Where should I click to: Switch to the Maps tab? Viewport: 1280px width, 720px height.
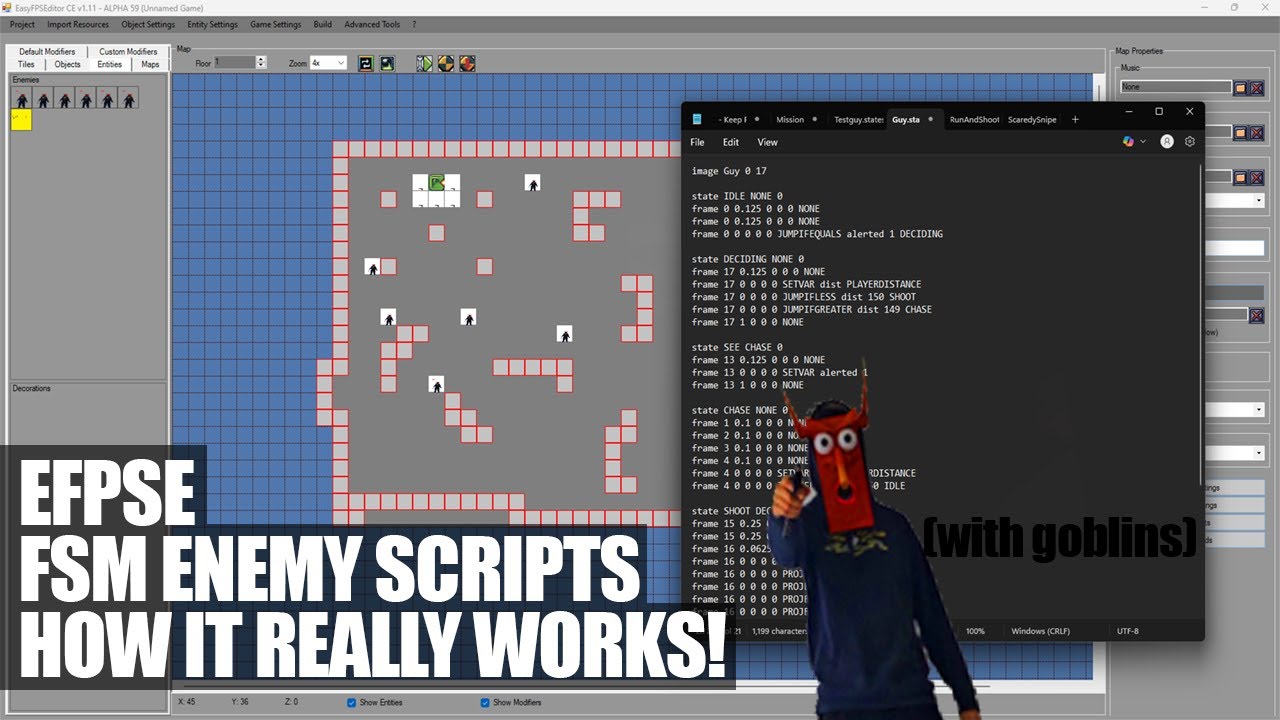click(150, 64)
